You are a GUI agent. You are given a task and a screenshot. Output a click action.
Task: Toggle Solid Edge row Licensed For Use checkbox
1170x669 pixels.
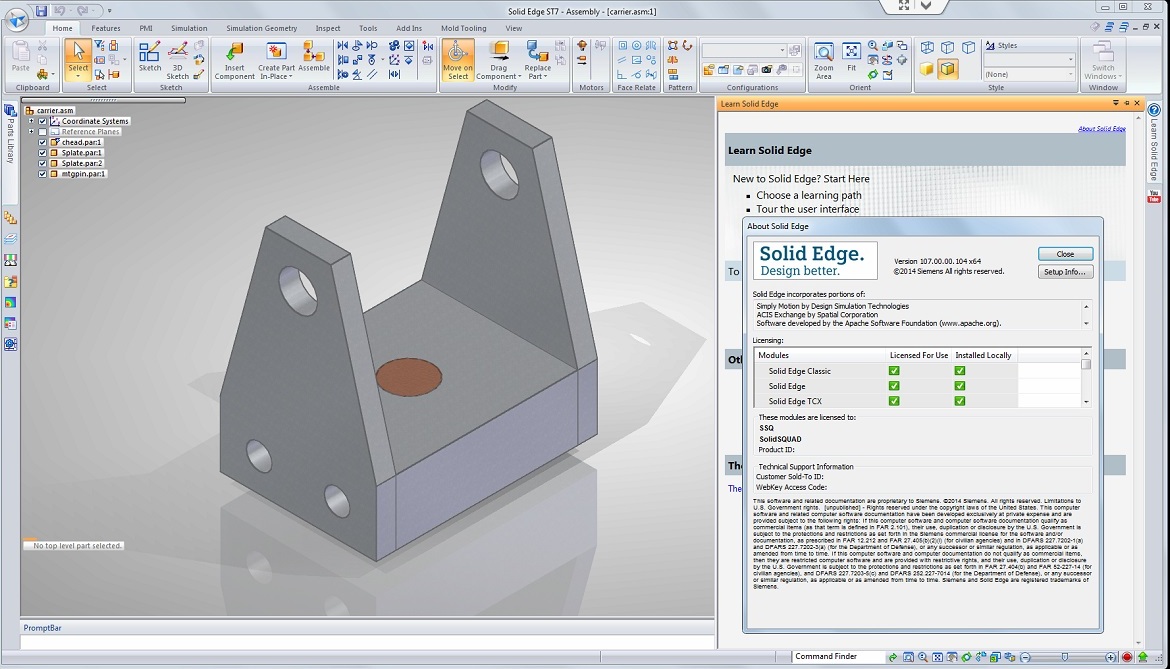(894, 386)
